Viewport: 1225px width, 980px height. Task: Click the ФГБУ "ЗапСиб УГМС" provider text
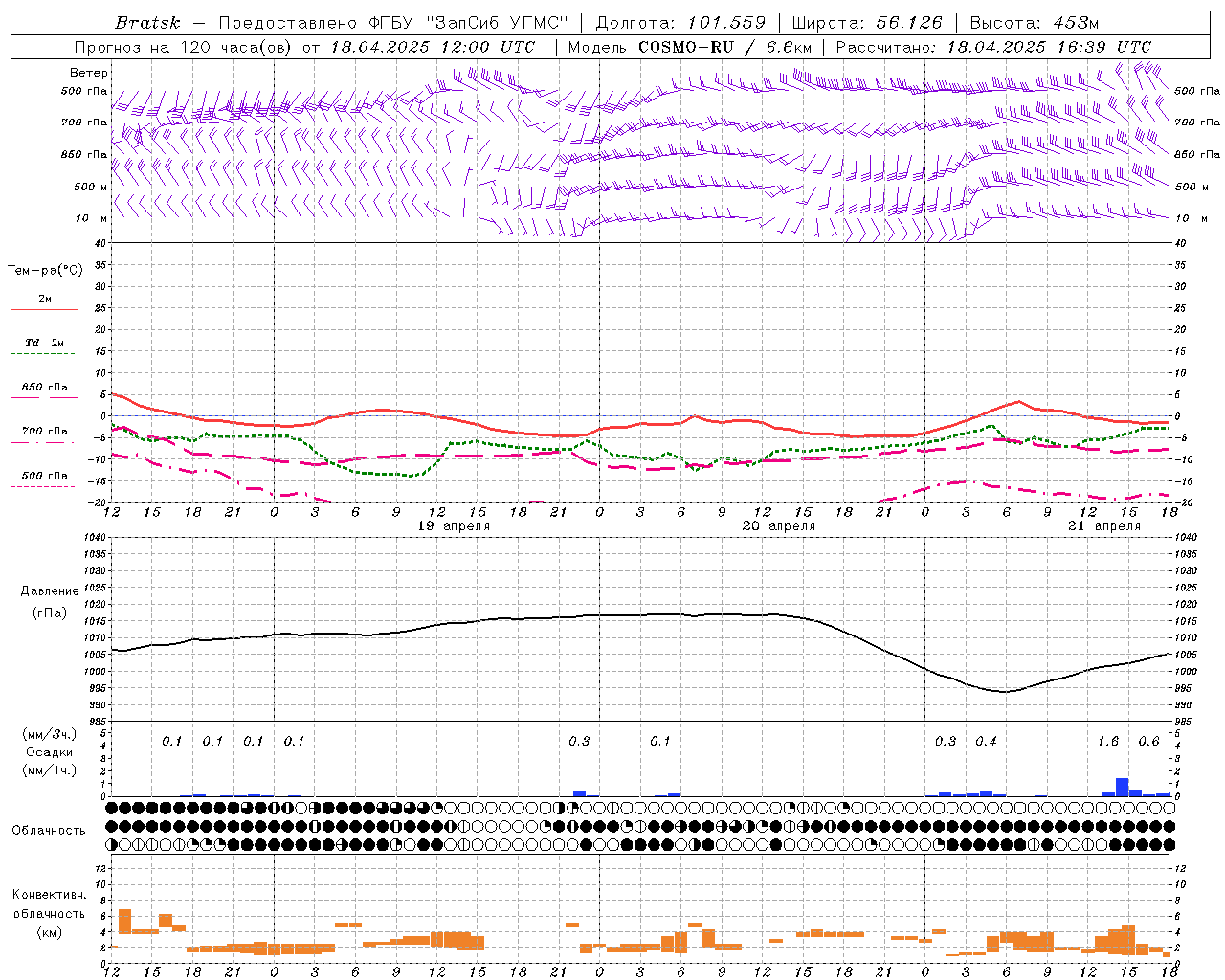467,23
